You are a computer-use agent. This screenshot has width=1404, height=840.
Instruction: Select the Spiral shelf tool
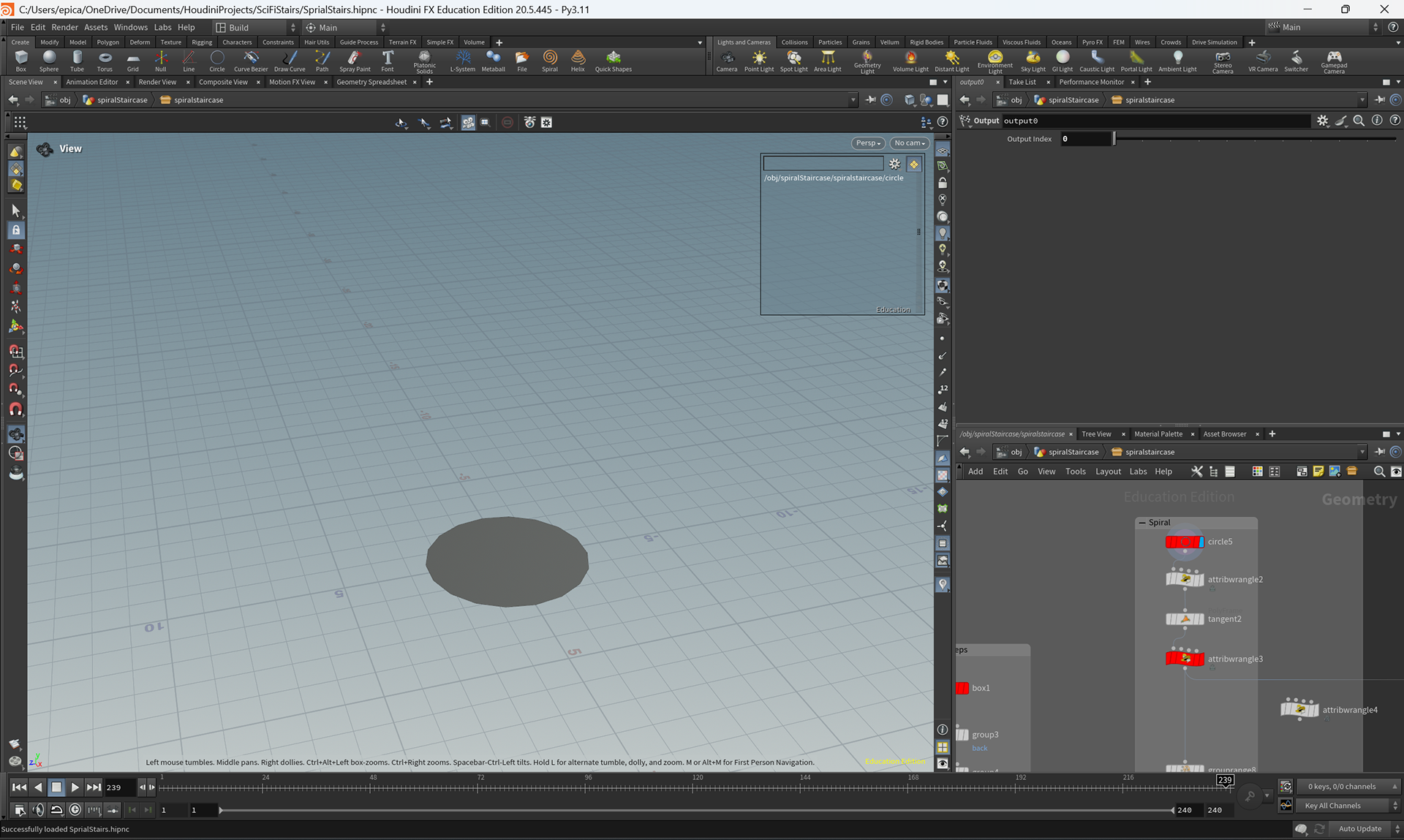coord(550,61)
